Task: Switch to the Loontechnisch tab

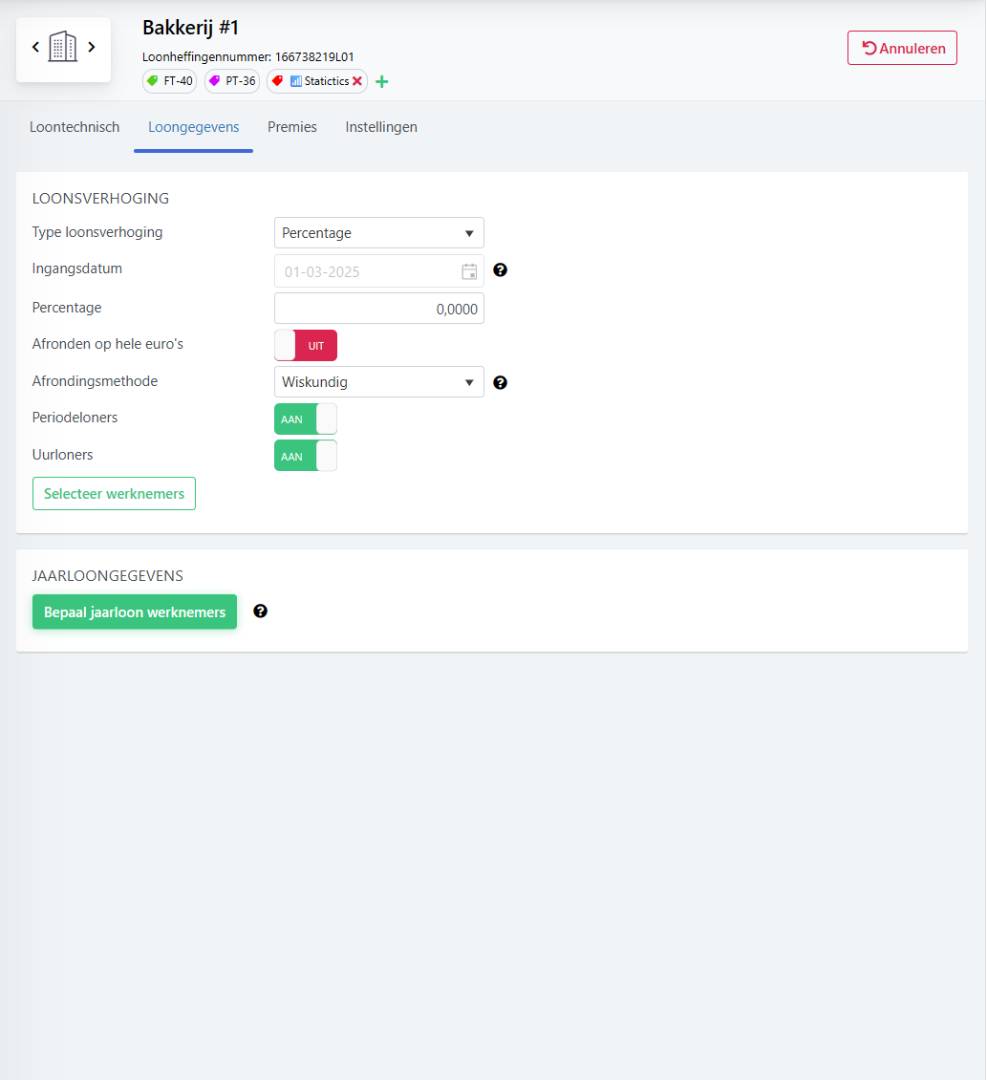Action: [75, 127]
